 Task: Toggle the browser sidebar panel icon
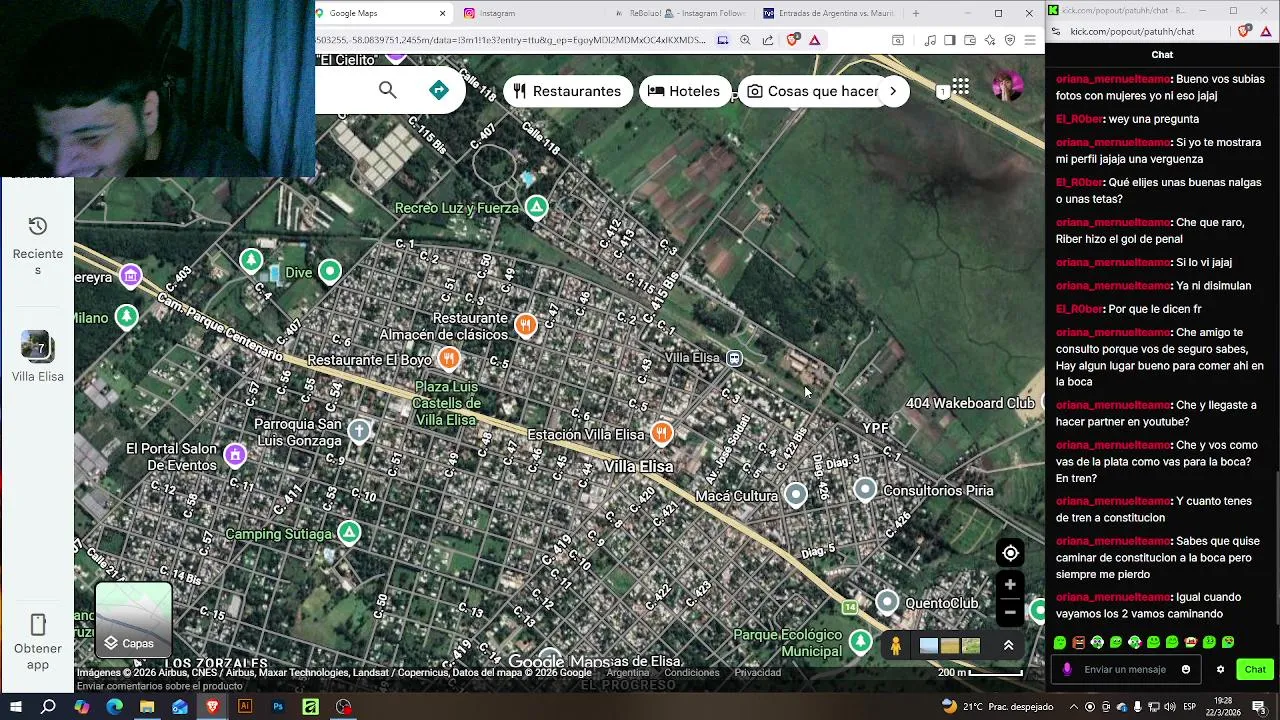[x=949, y=40]
